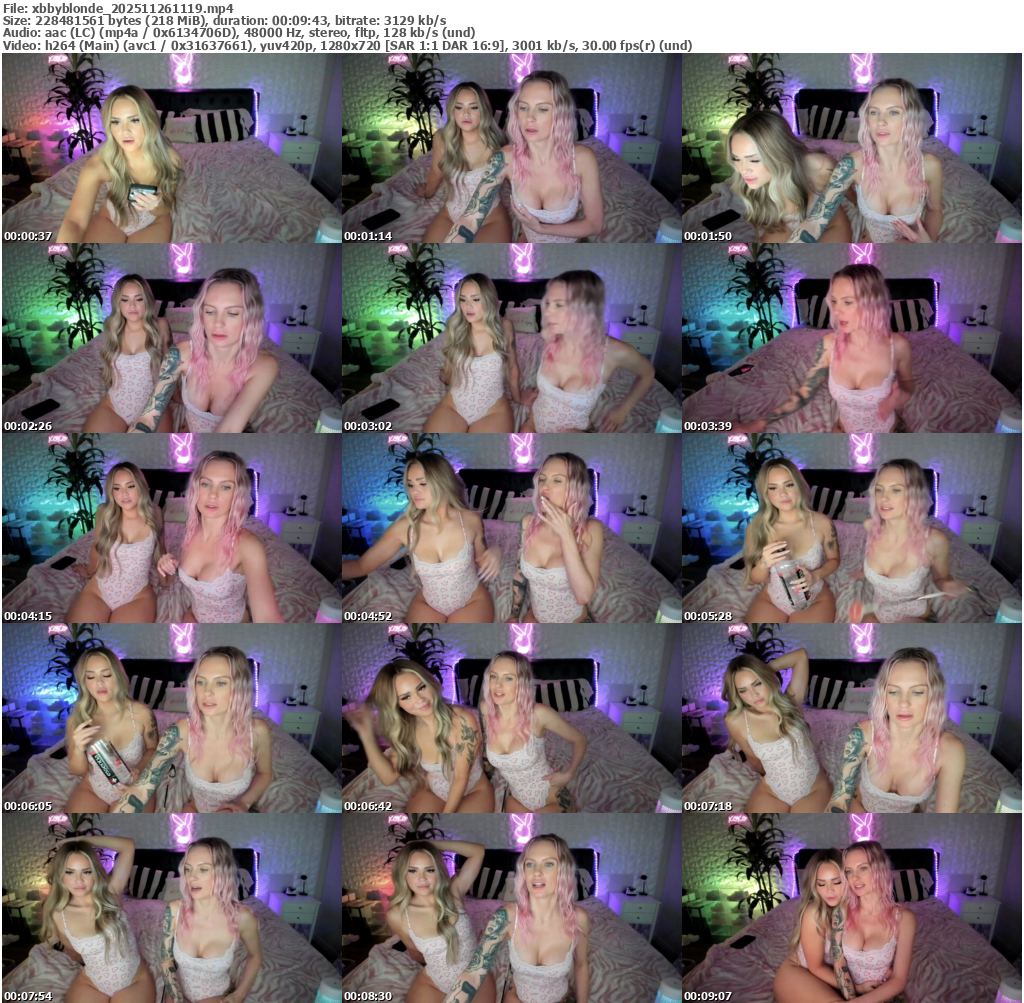Click the thumbnail frame stamped 00:09:07
The width and height of the screenshot is (1024, 1003).
(x=852, y=908)
